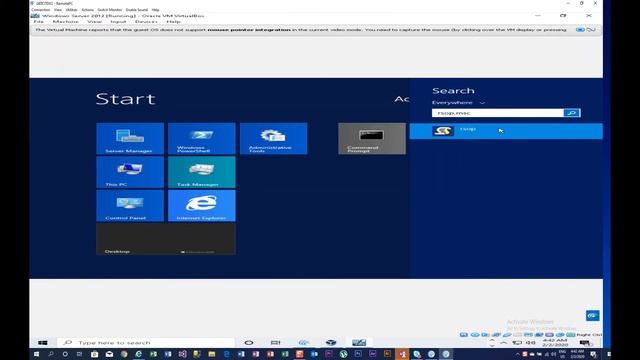
Task: Click the Type here to search box
Action: click(146, 342)
